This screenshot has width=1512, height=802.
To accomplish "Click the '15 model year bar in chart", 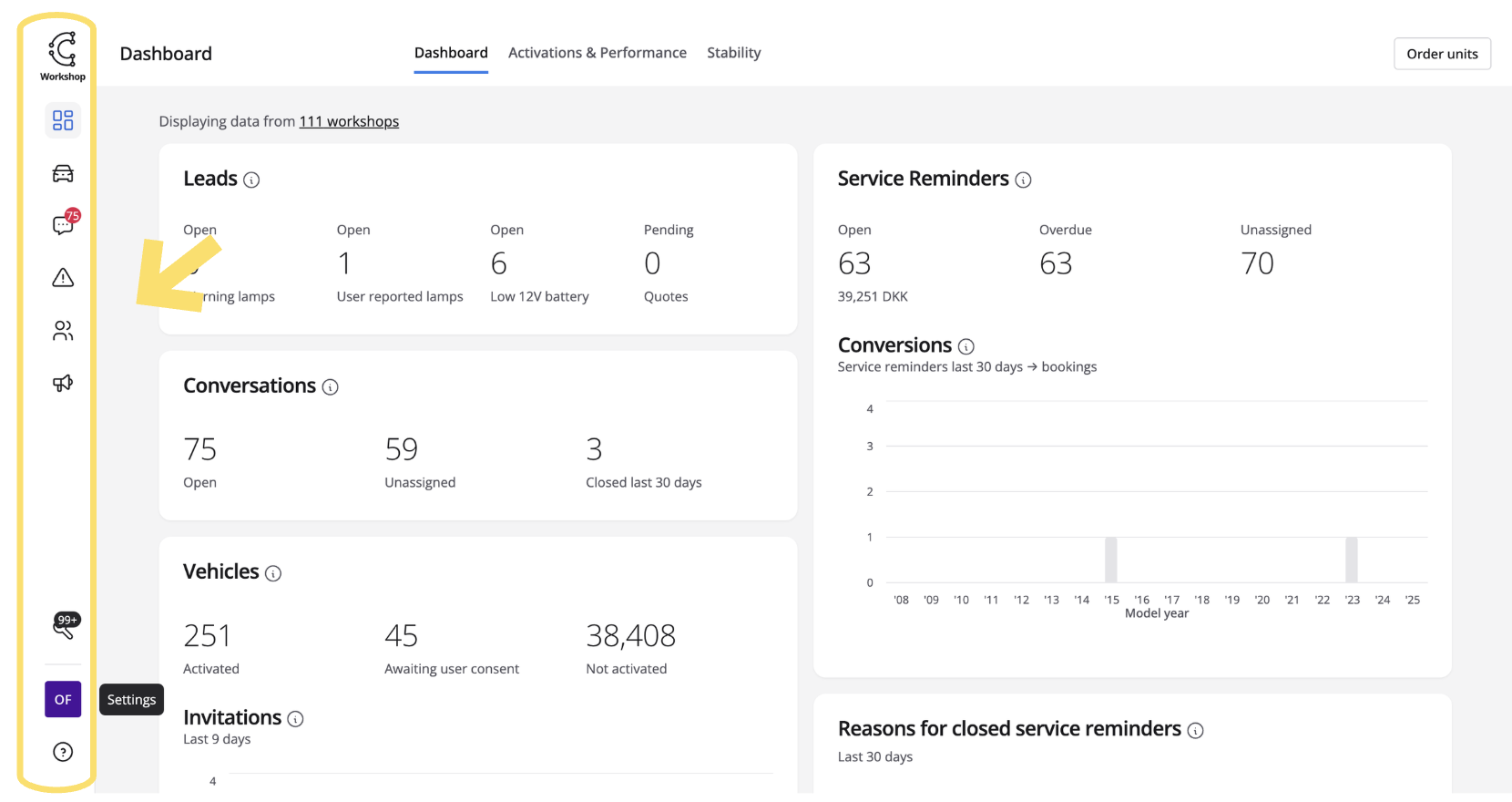I will point(1111,560).
